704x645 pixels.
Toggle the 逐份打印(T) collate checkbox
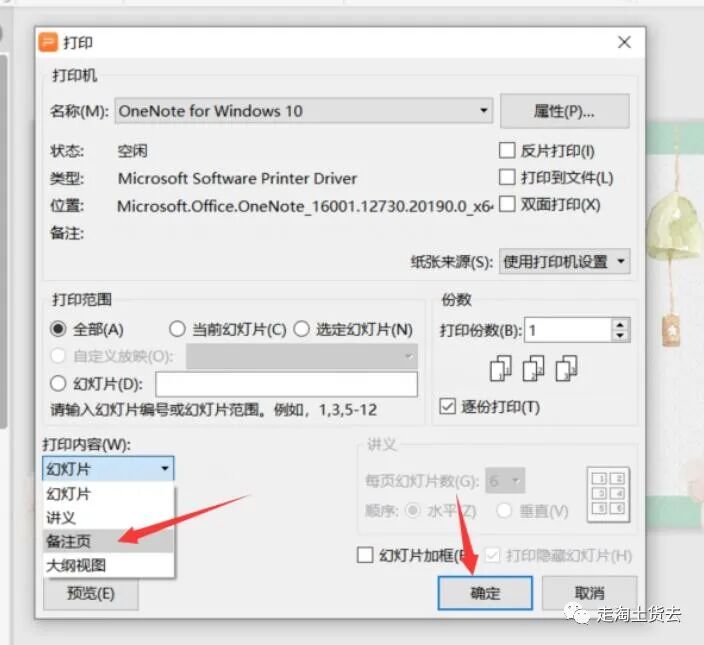[x=448, y=406]
